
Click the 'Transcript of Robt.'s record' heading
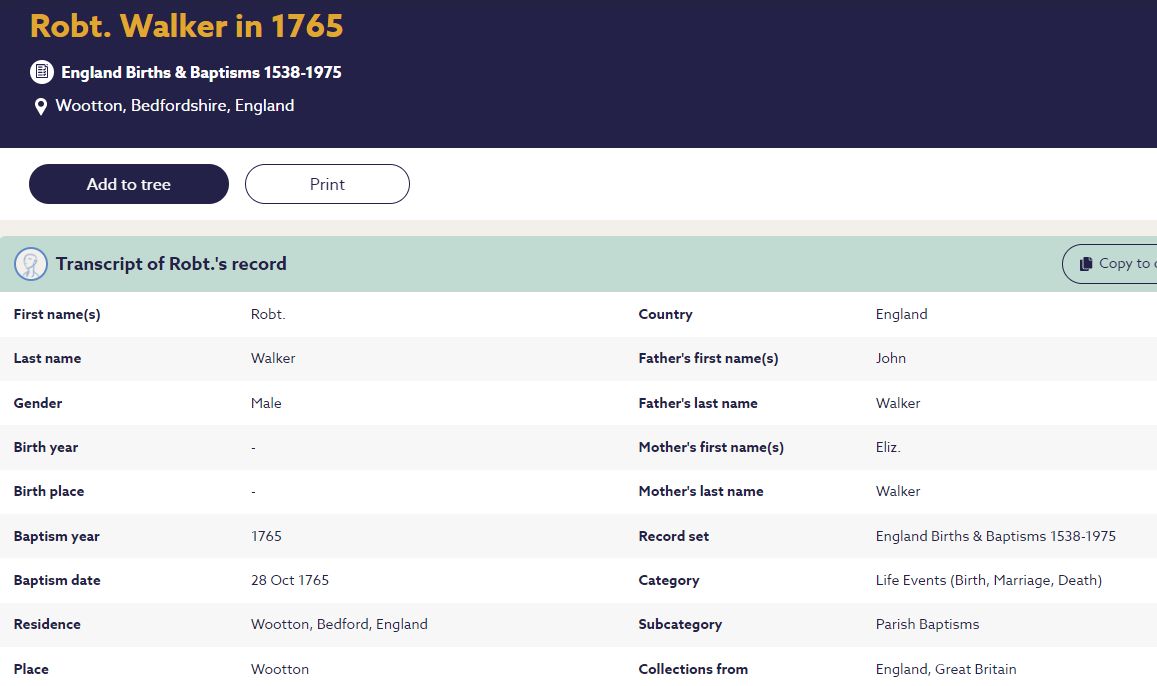[171, 264]
